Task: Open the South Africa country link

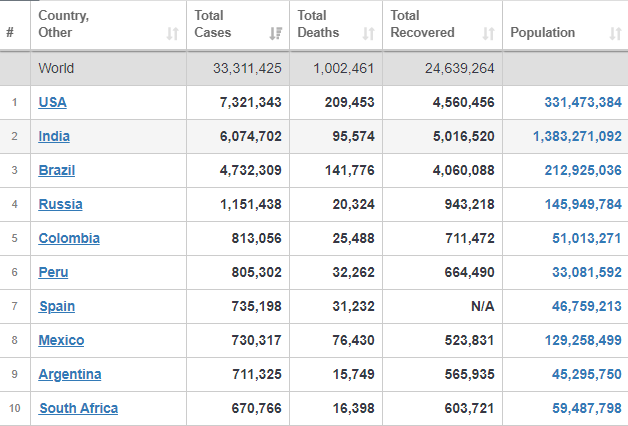Action: pyautogui.click(x=78, y=408)
